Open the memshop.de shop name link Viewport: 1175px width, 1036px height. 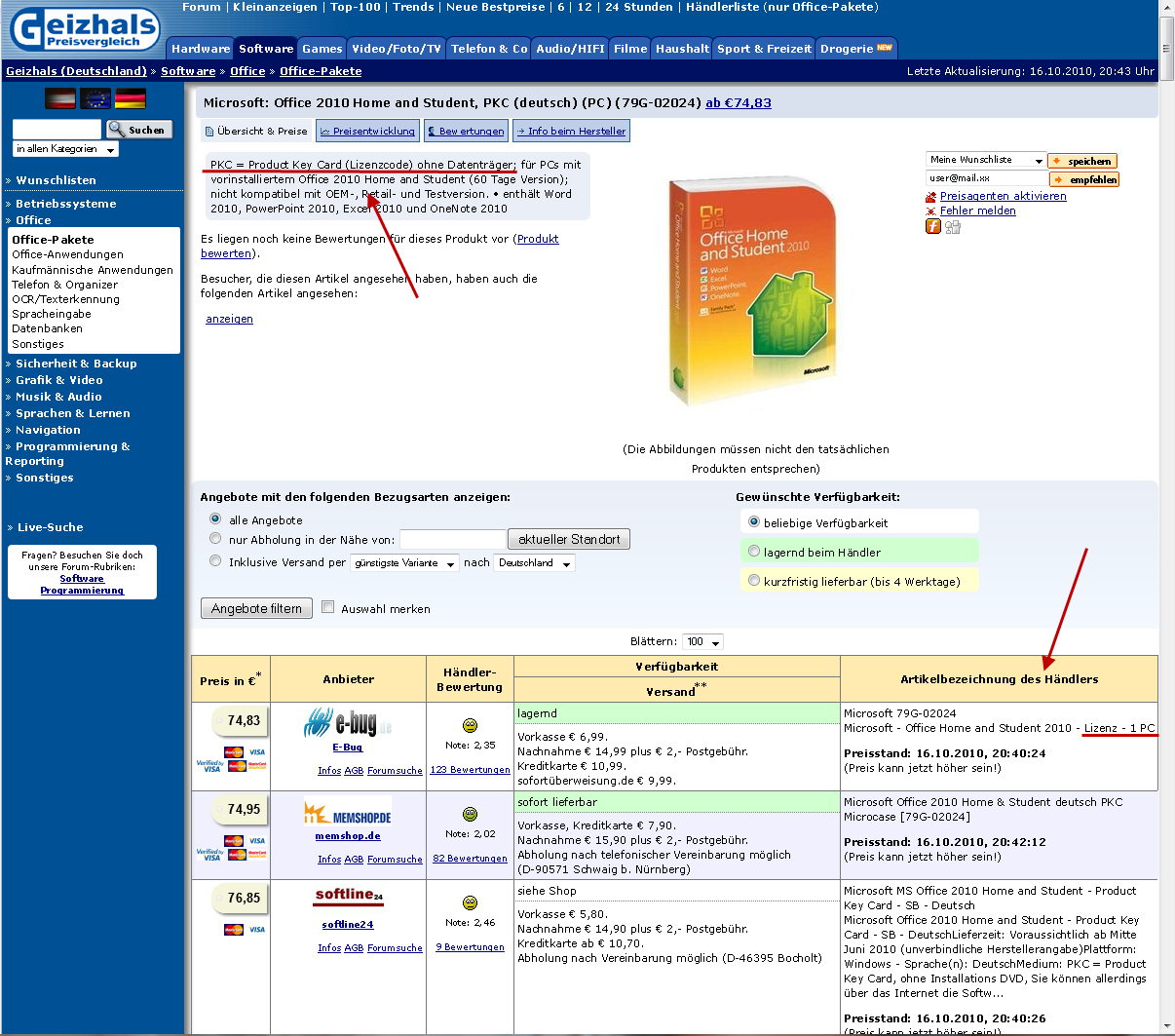click(x=348, y=836)
